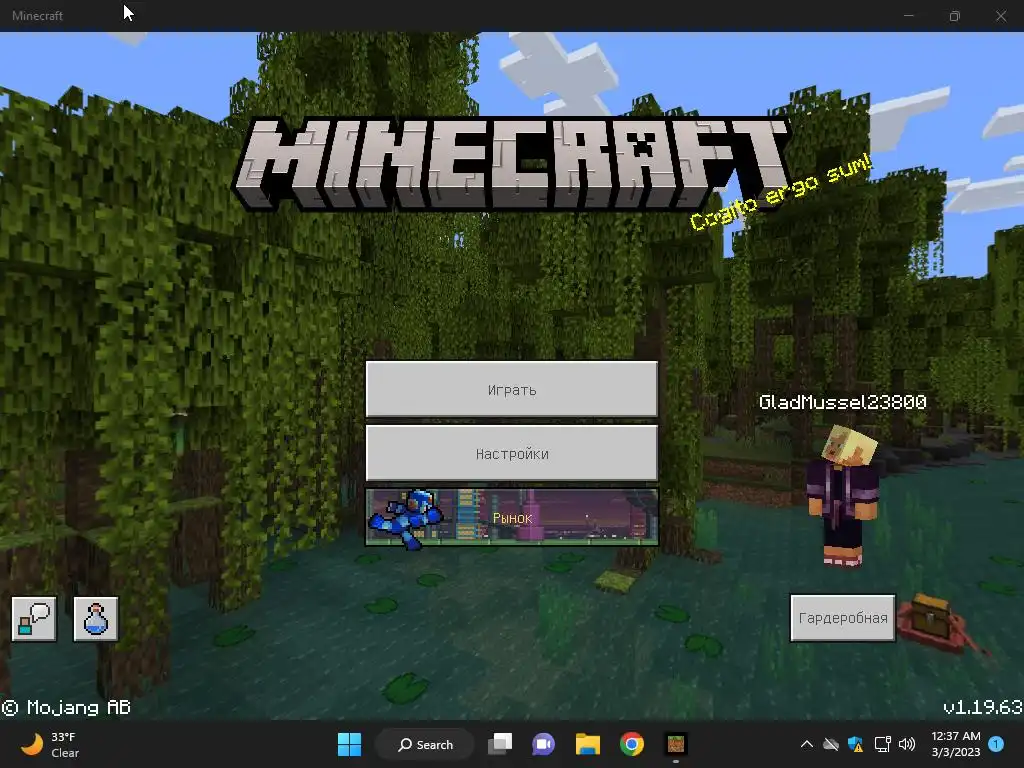The image size is (1024, 768).
Task: Open the Windows Start menu
Action: click(x=349, y=744)
